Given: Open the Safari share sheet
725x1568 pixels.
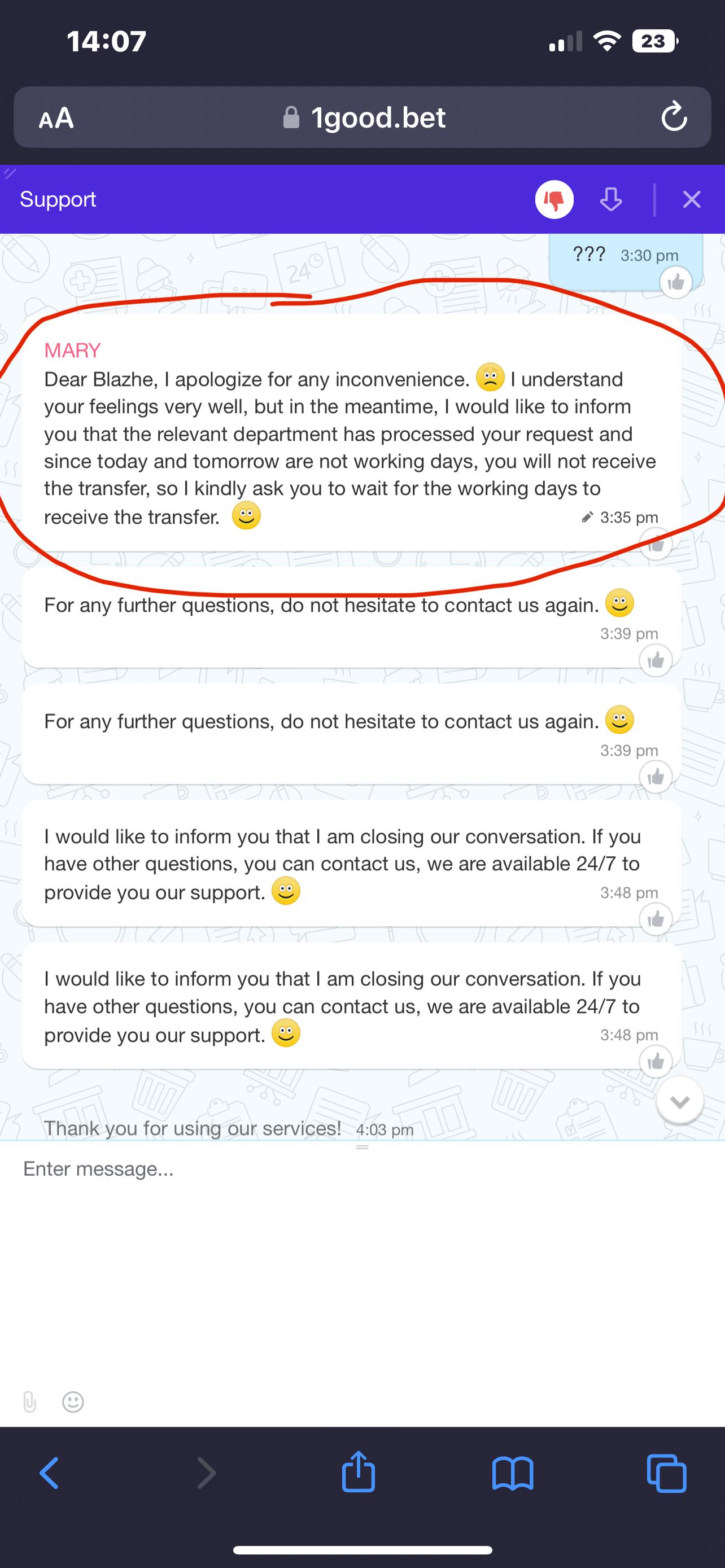Looking at the screenshot, I should (x=358, y=1472).
